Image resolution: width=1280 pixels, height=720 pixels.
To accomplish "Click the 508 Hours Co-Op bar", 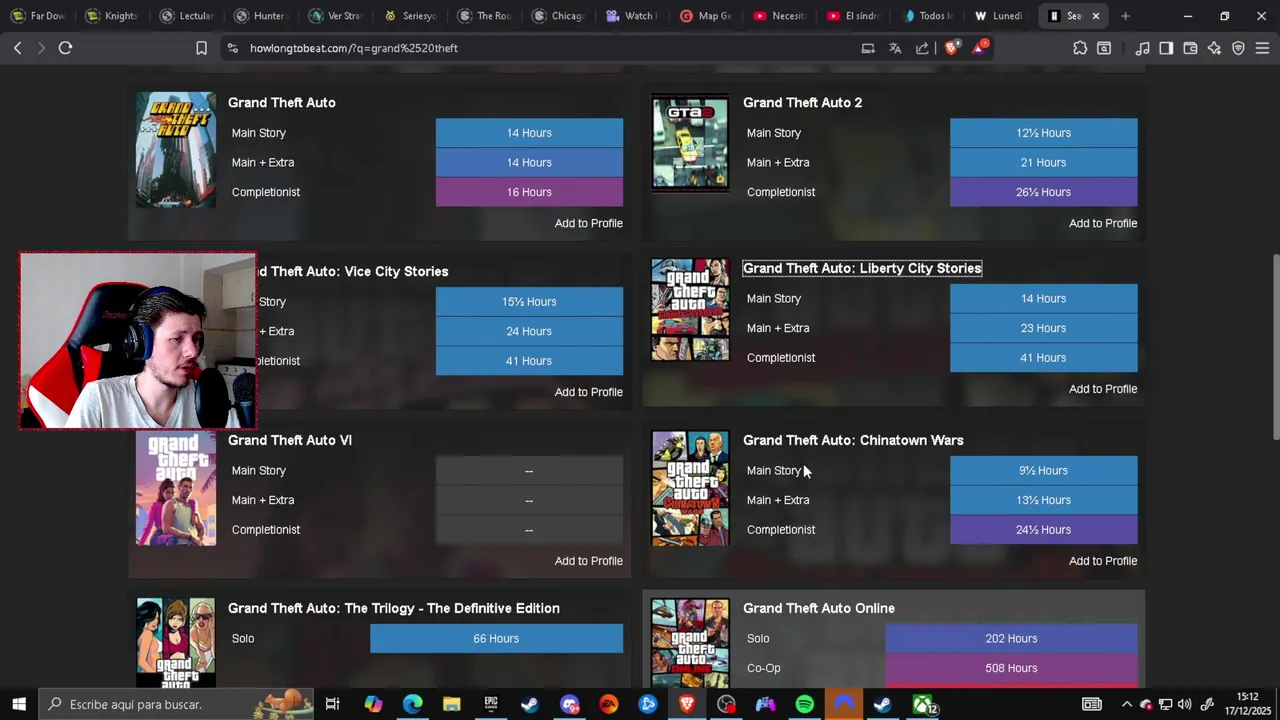I will 1011,668.
